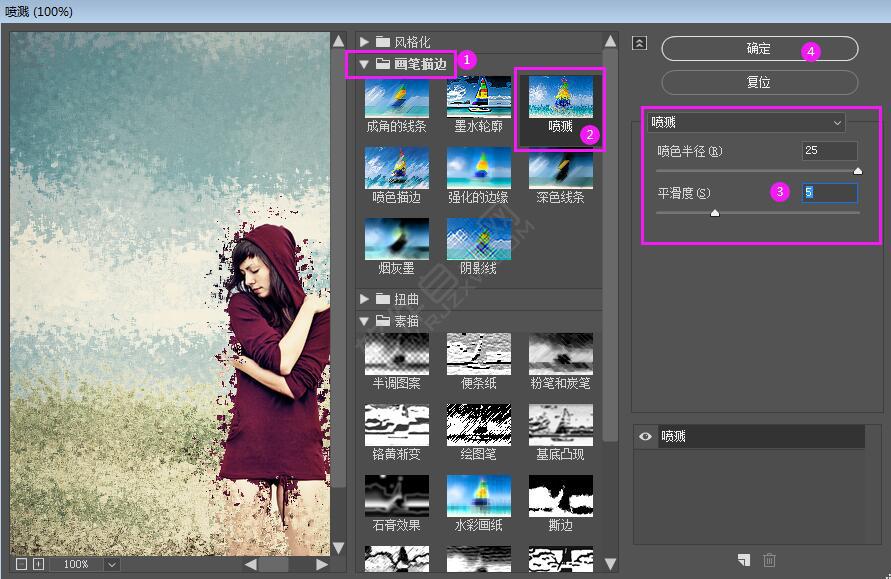Select the 成角的线条 filter thumbnail
This screenshot has width=891, height=579.
tap(396, 98)
